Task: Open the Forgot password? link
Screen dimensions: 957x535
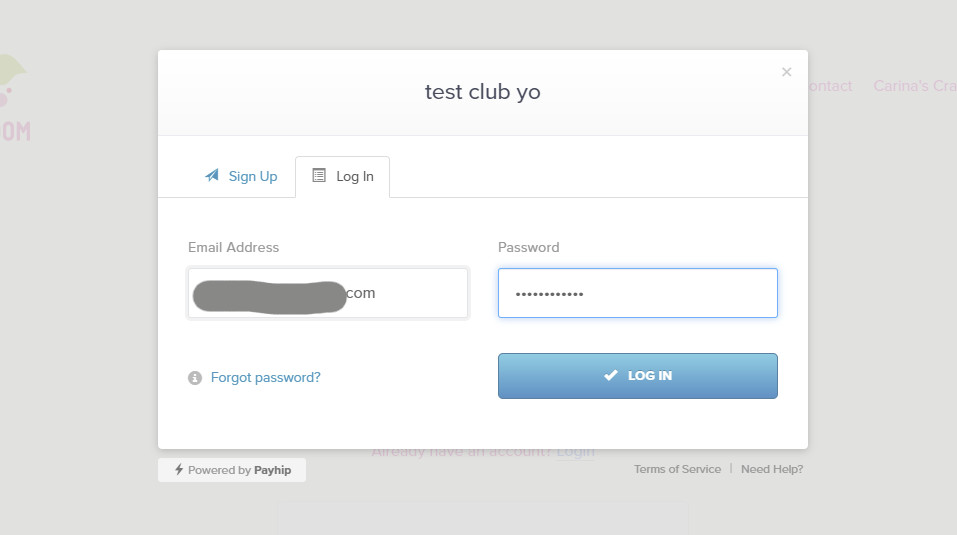Action: pyautogui.click(x=265, y=378)
